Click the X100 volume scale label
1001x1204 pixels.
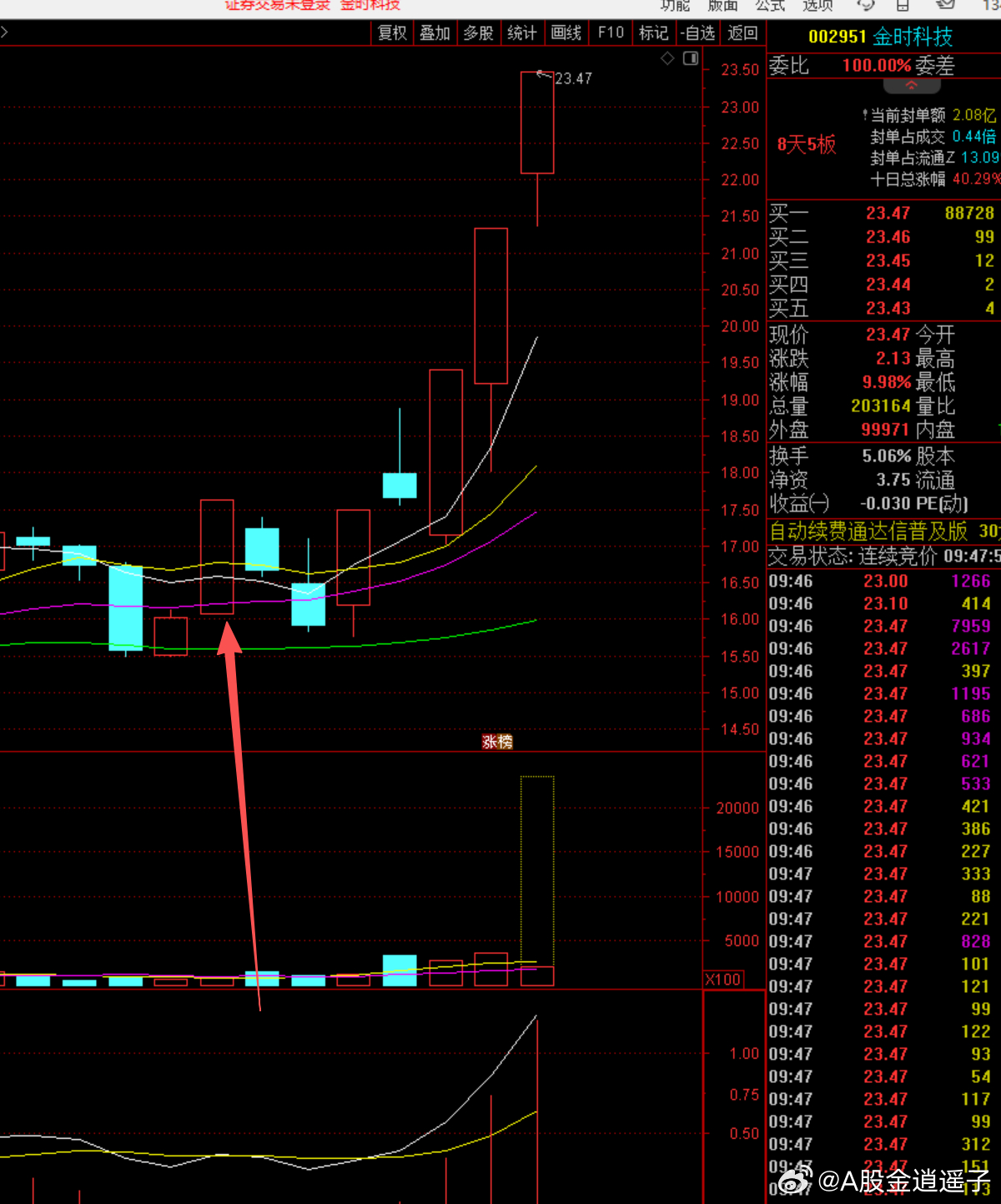tap(723, 980)
